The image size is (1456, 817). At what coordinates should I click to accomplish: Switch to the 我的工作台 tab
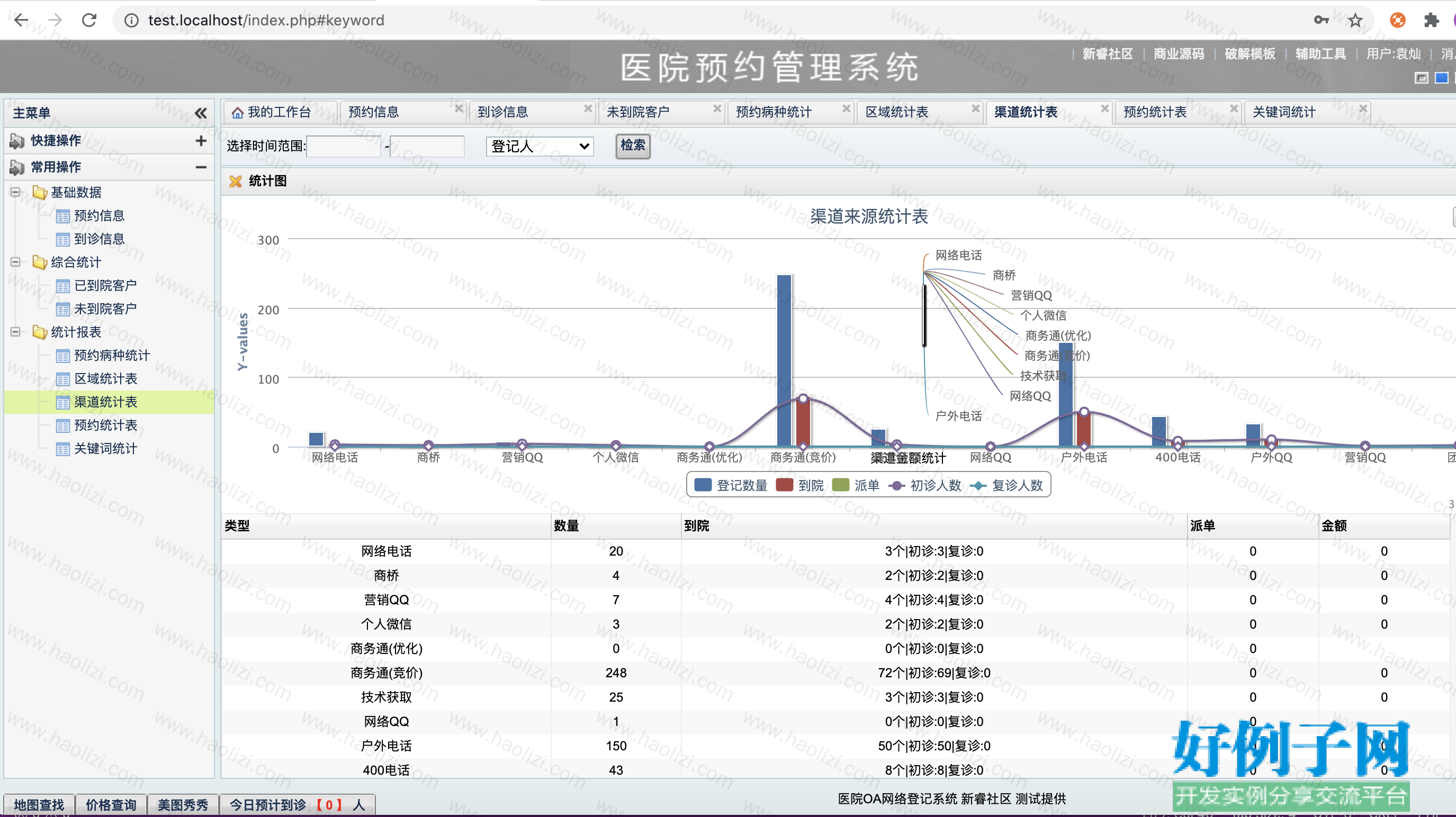tap(280, 112)
